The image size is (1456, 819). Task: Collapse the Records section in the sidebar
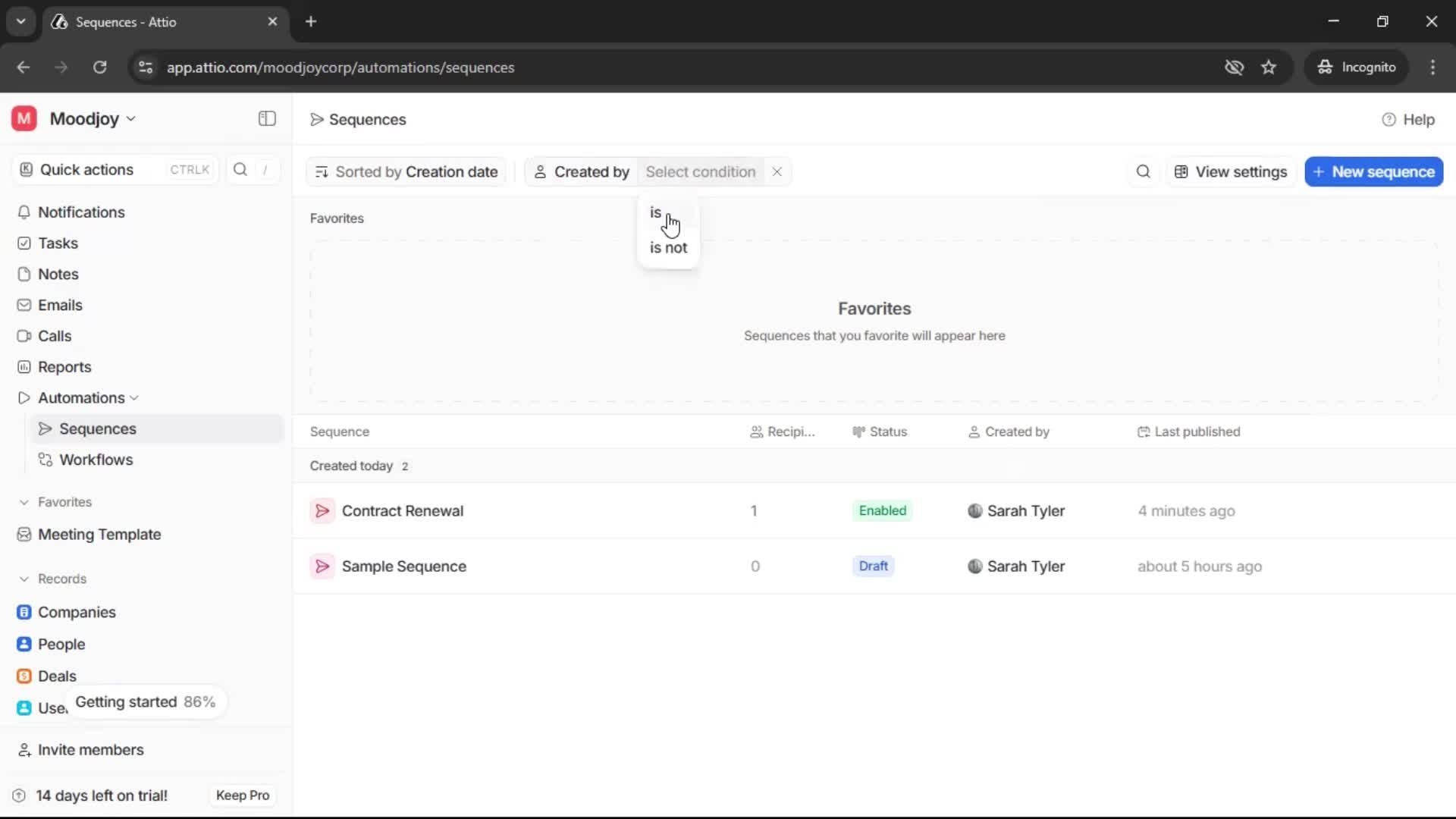click(x=24, y=579)
